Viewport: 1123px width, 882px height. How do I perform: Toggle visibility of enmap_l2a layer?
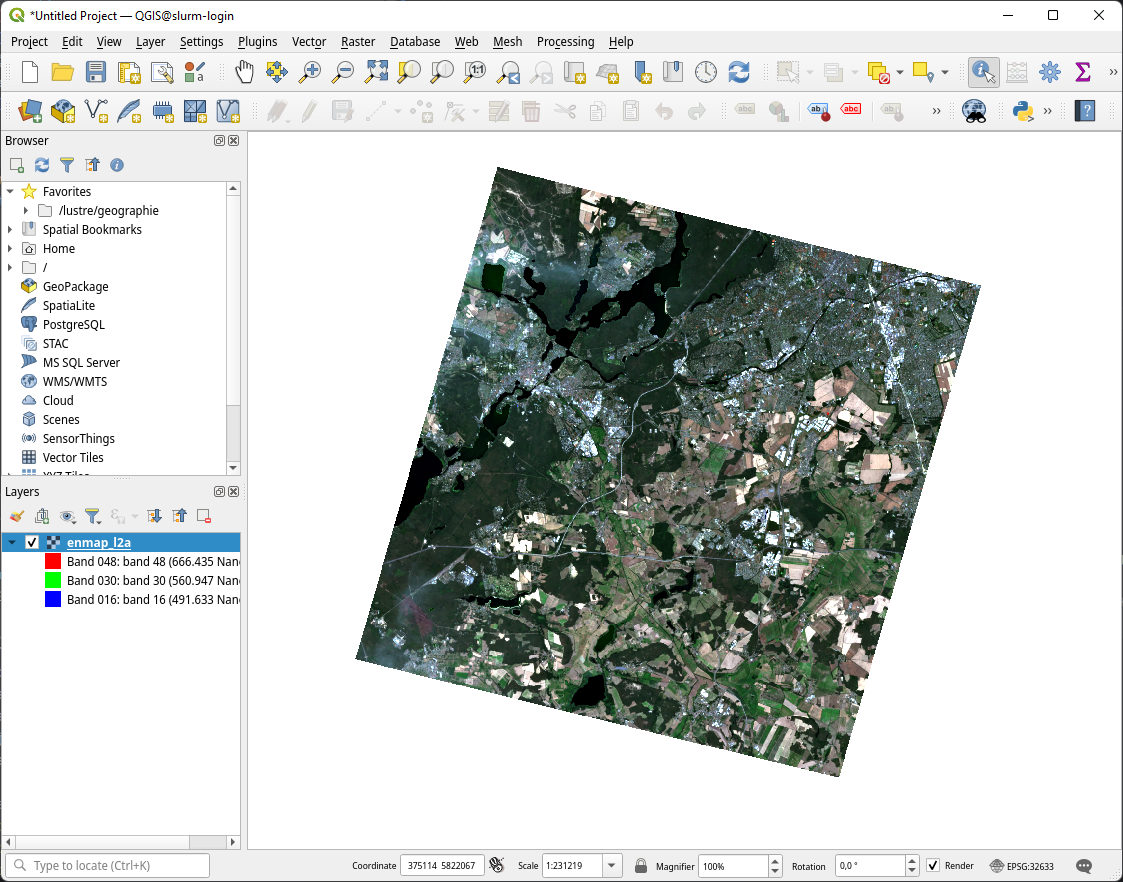click(32, 543)
